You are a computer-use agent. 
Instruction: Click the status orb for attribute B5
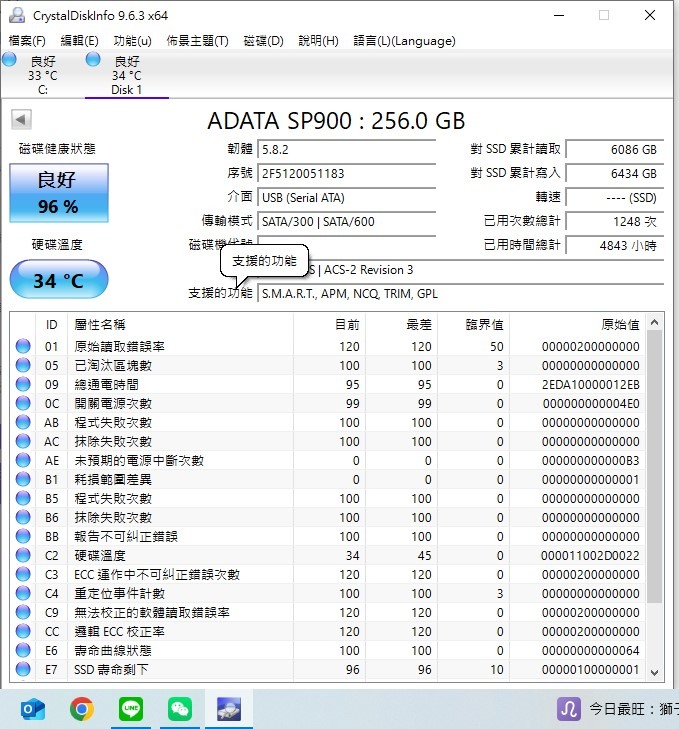pos(23,498)
